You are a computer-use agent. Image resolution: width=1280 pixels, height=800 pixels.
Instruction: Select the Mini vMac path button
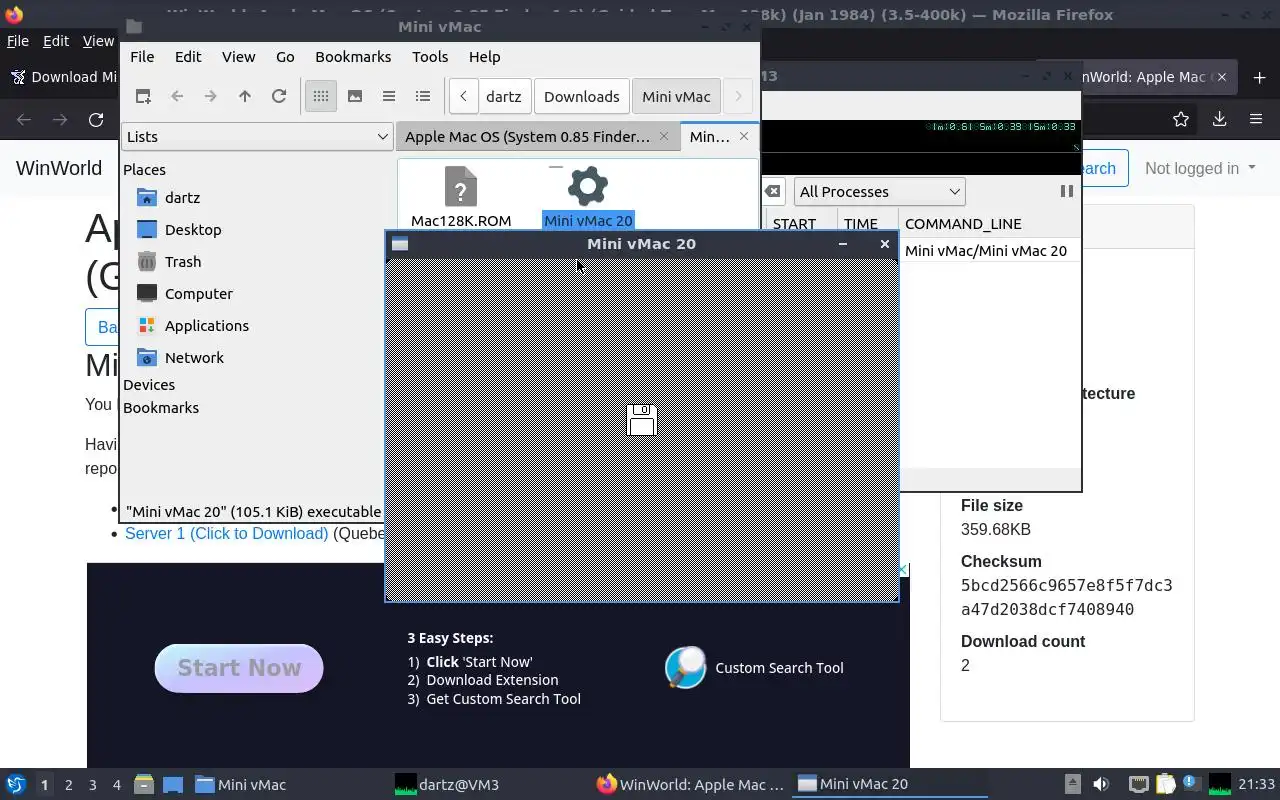676,96
